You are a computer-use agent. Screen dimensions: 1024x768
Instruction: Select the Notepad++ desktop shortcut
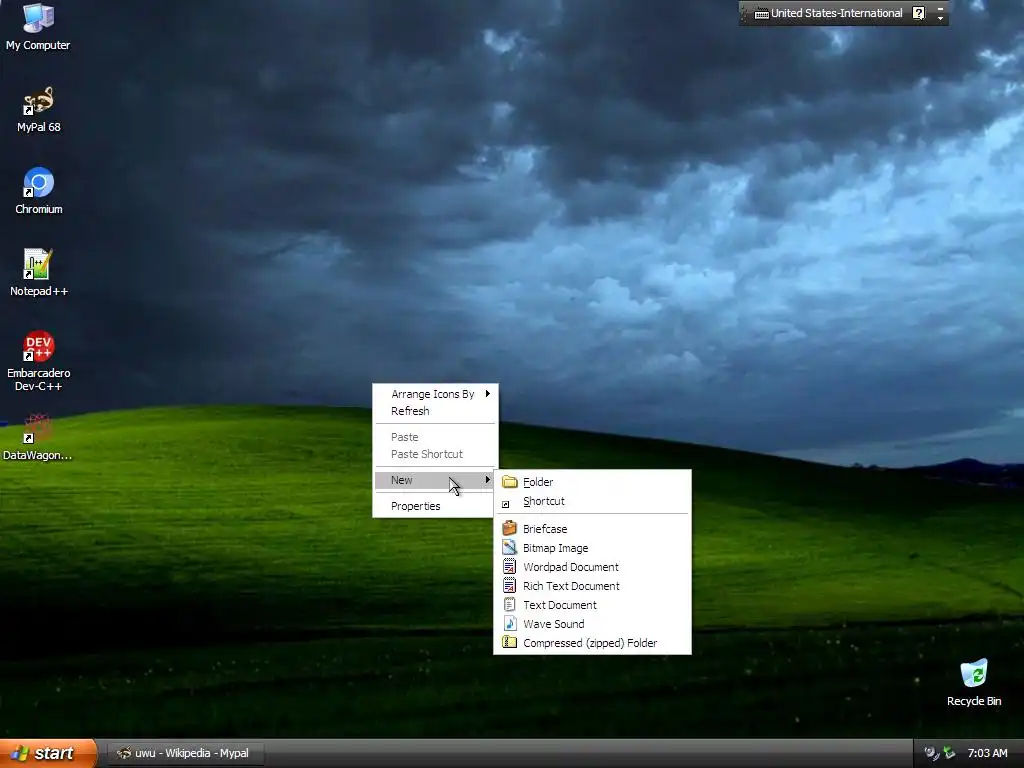coord(39,273)
